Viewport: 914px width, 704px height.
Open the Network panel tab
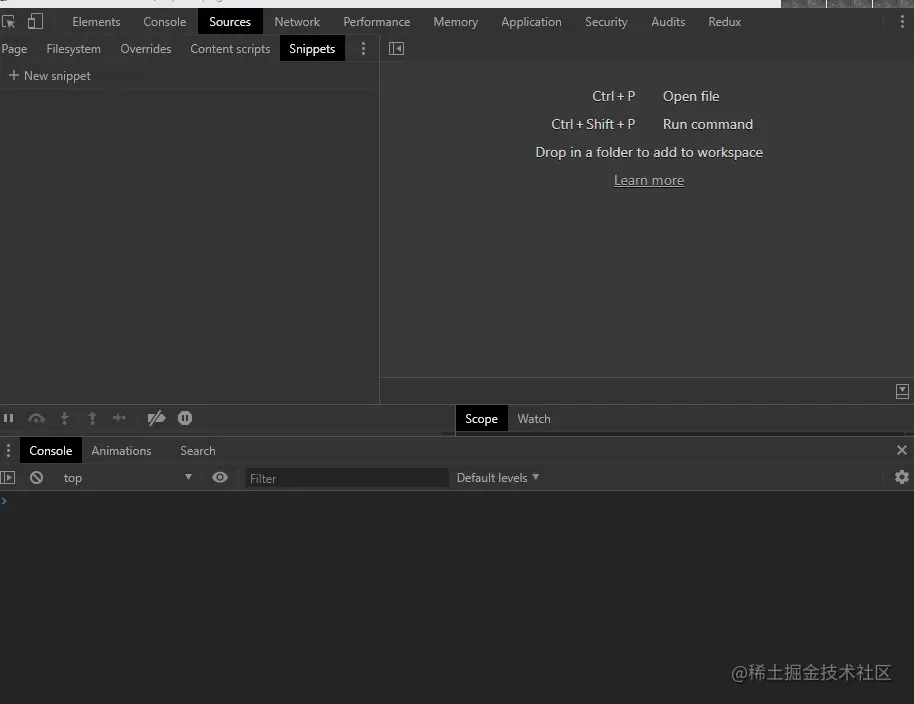297,22
